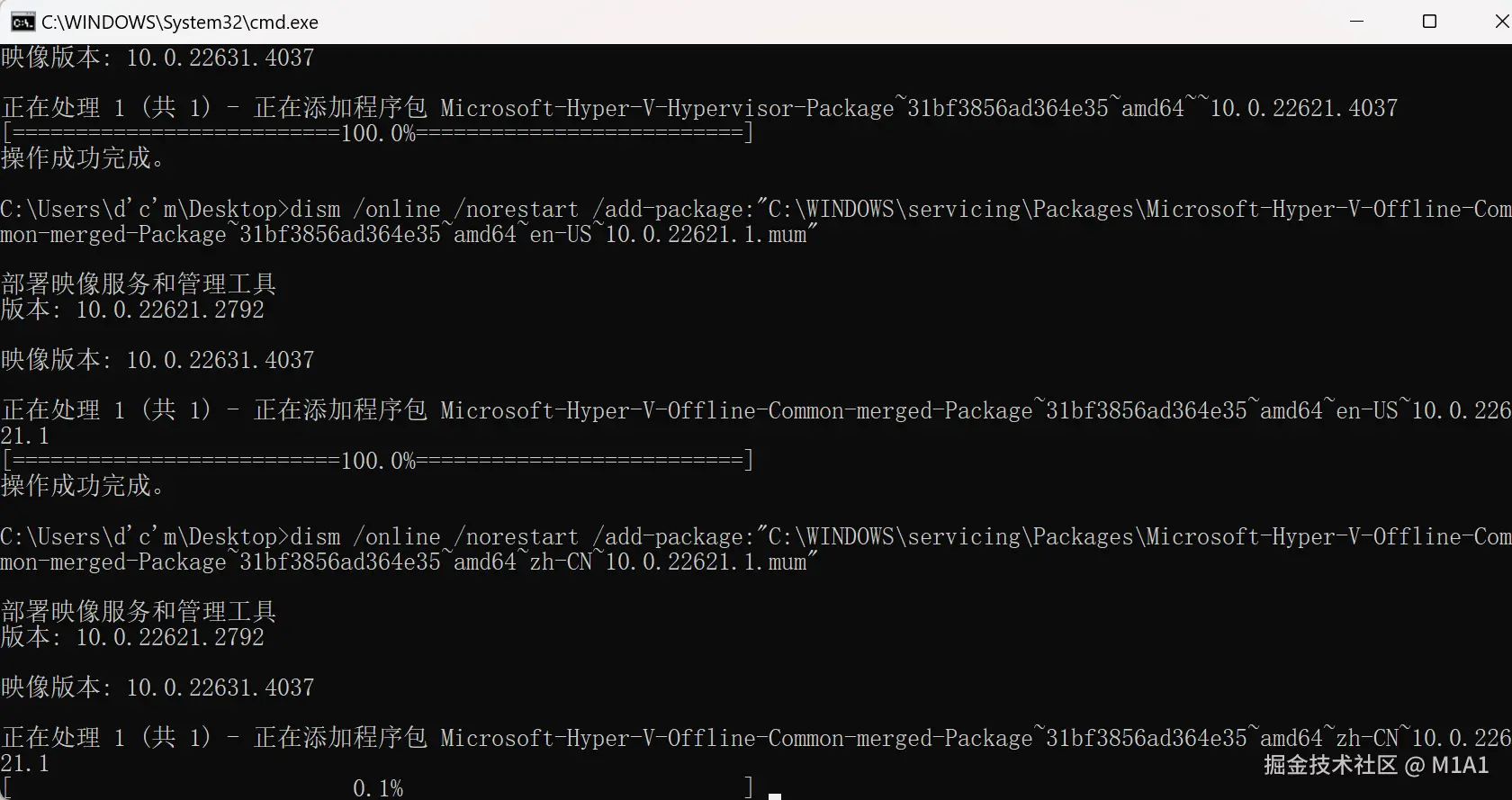
Task: Click the last 版本: 10.0.22621.2792 line
Action: 132,637
